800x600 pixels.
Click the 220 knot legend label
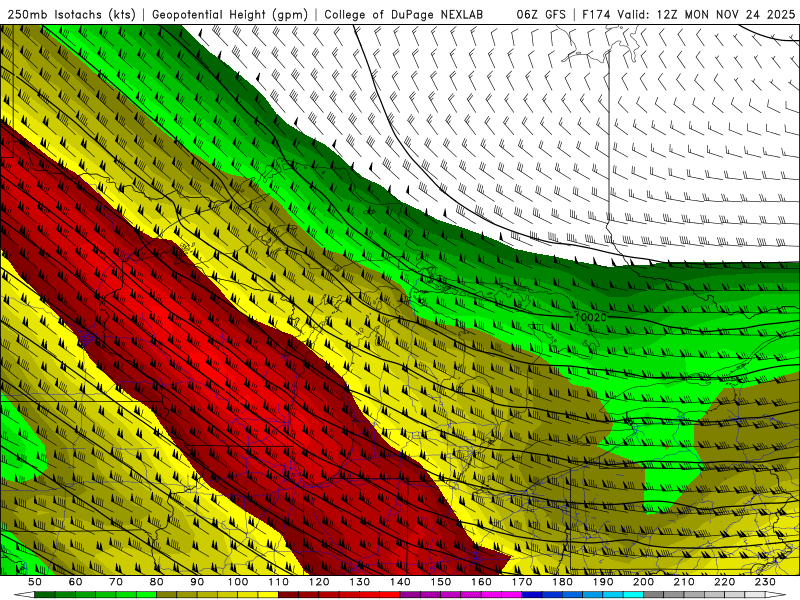[x=724, y=582]
